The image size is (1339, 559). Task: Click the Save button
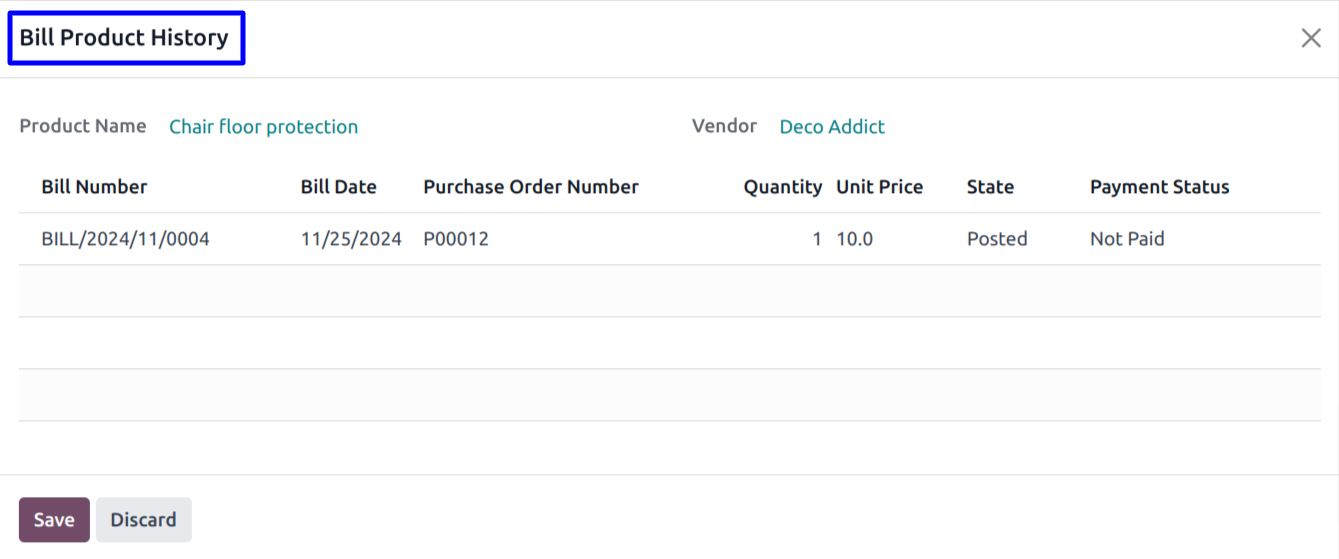tap(54, 520)
